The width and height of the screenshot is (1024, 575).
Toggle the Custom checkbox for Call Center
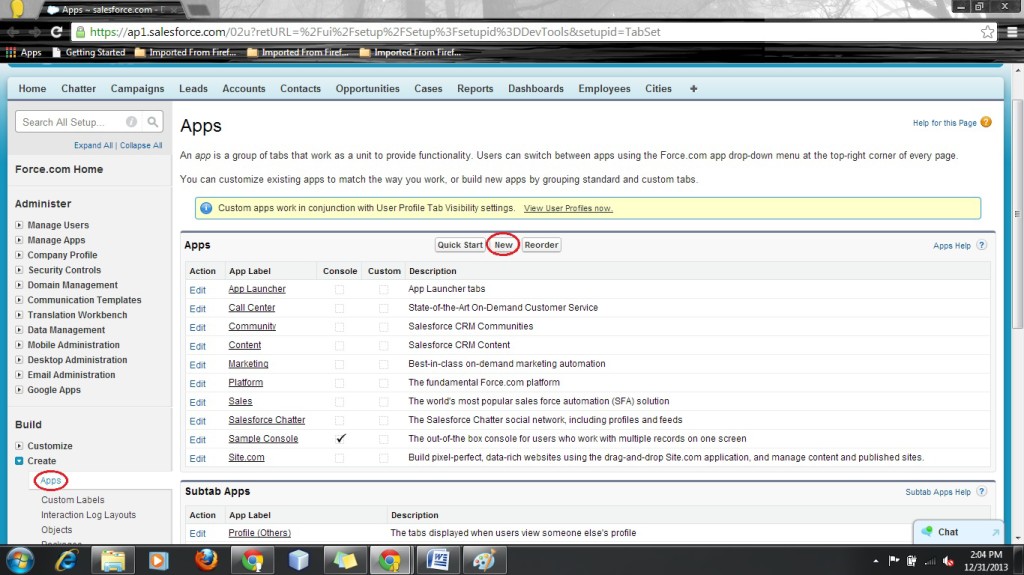coord(383,308)
